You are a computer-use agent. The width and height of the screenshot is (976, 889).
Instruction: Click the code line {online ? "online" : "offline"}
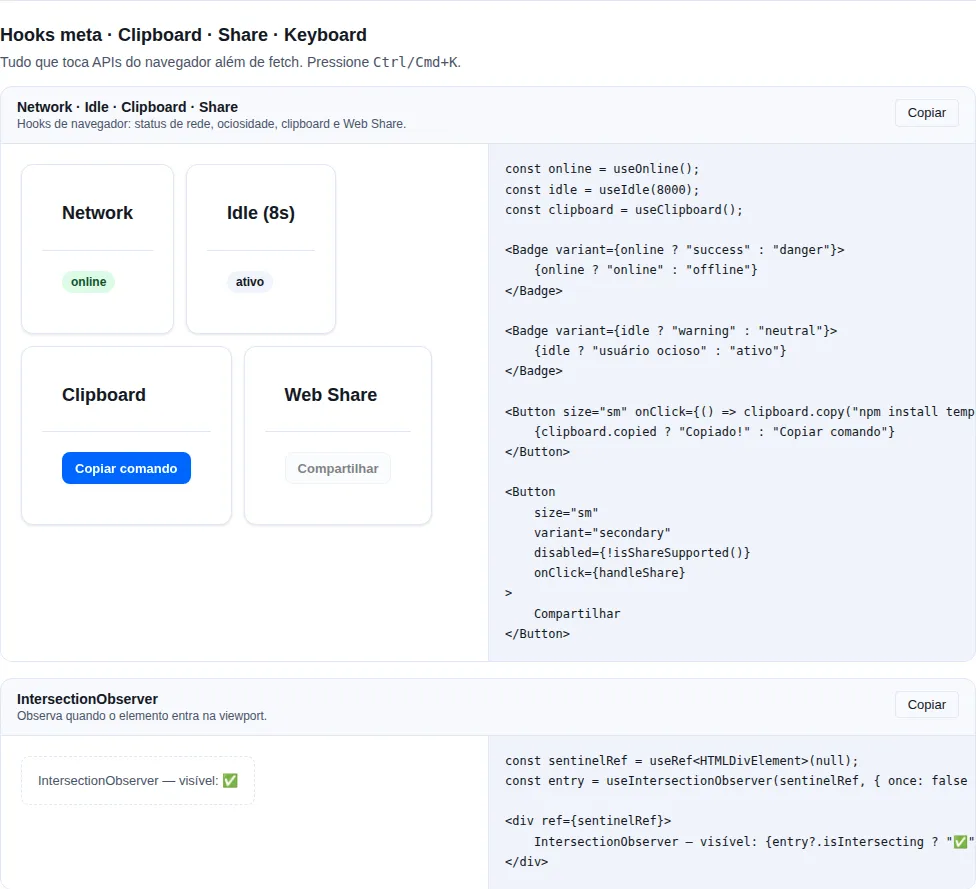point(645,270)
